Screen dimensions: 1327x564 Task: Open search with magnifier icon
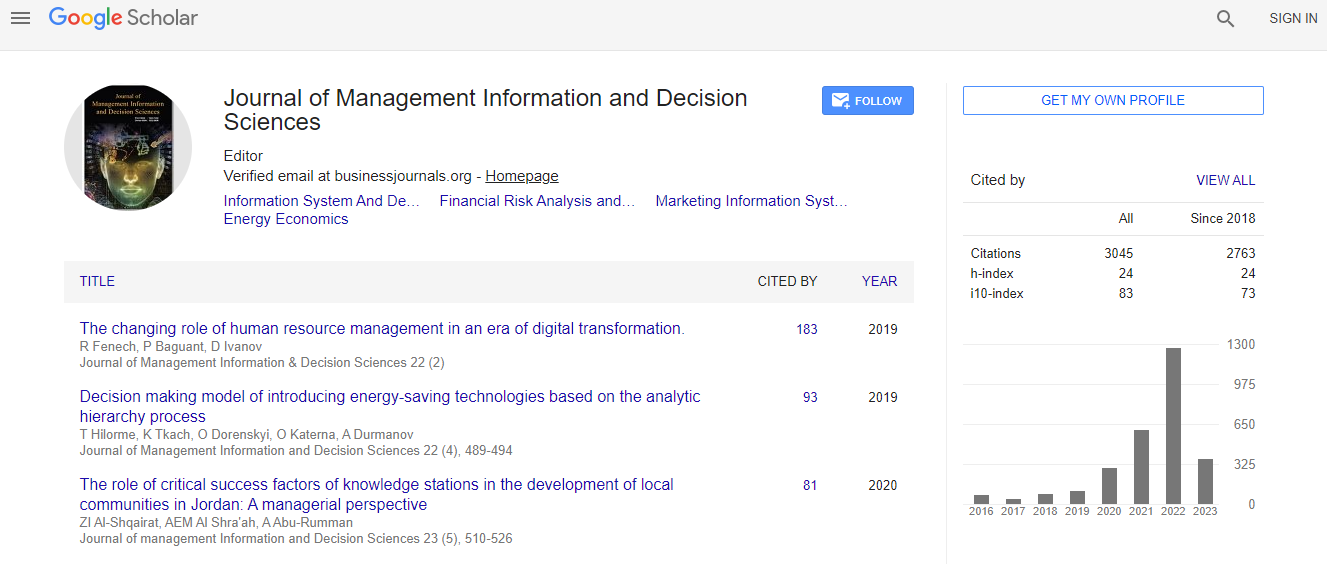1225,18
